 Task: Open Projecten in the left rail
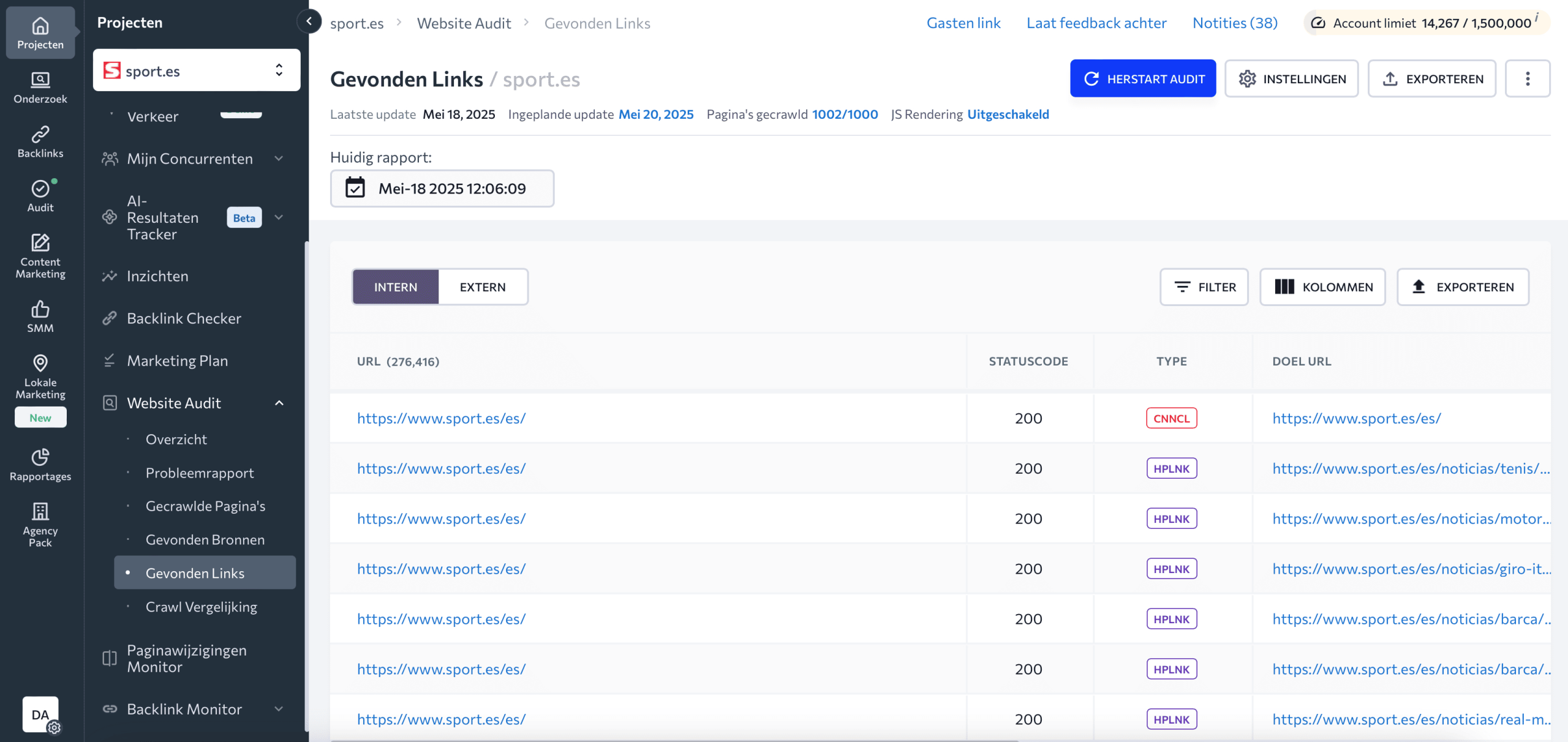click(40, 33)
